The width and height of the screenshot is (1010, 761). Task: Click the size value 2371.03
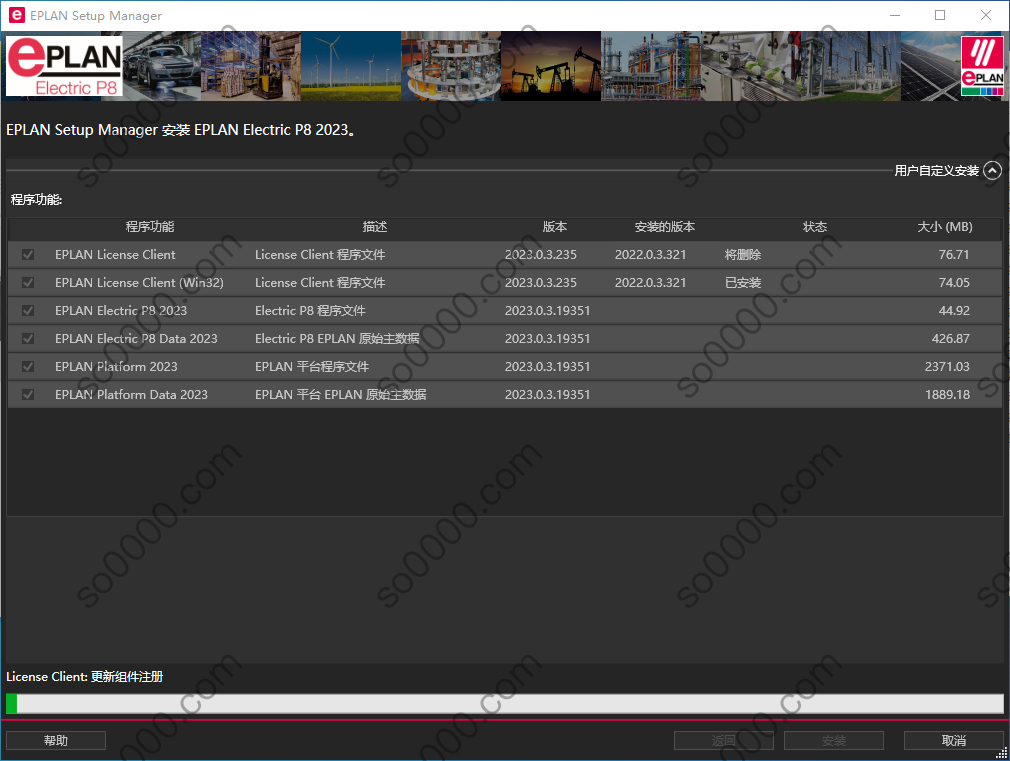click(x=947, y=367)
